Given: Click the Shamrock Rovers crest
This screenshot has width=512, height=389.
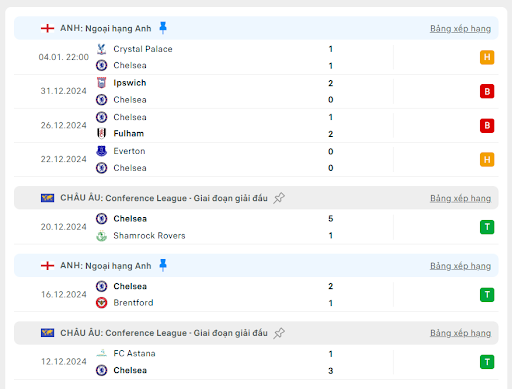Looking at the screenshot, I should tap(101, 236).
